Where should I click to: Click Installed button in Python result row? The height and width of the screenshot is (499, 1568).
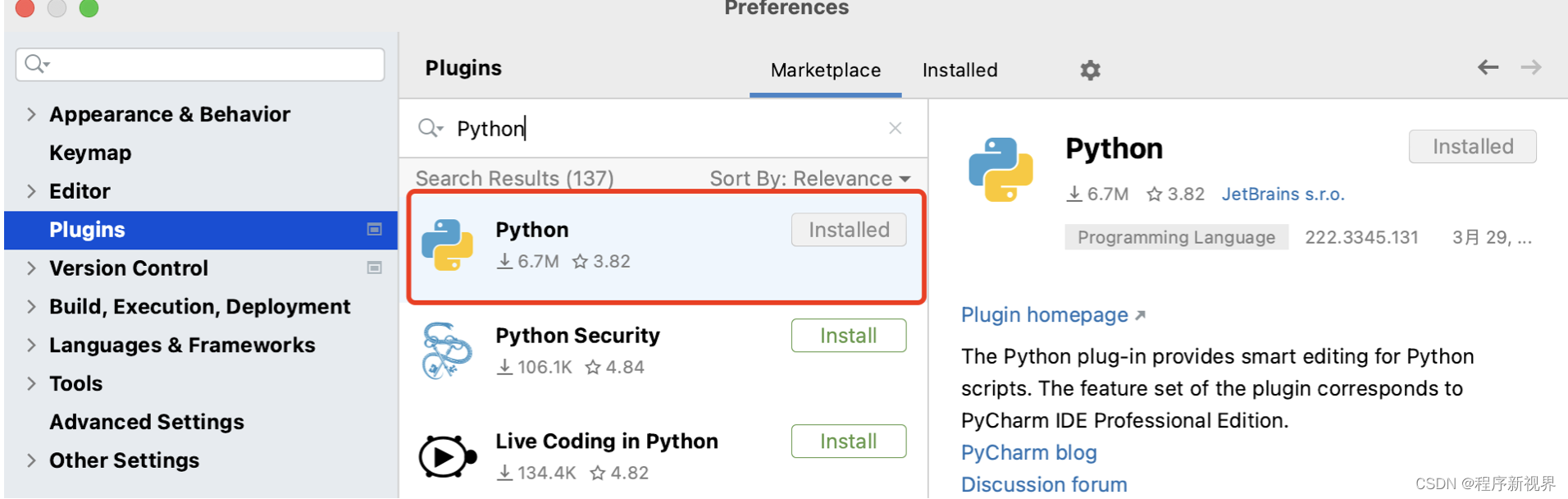(x=849, y=230)
